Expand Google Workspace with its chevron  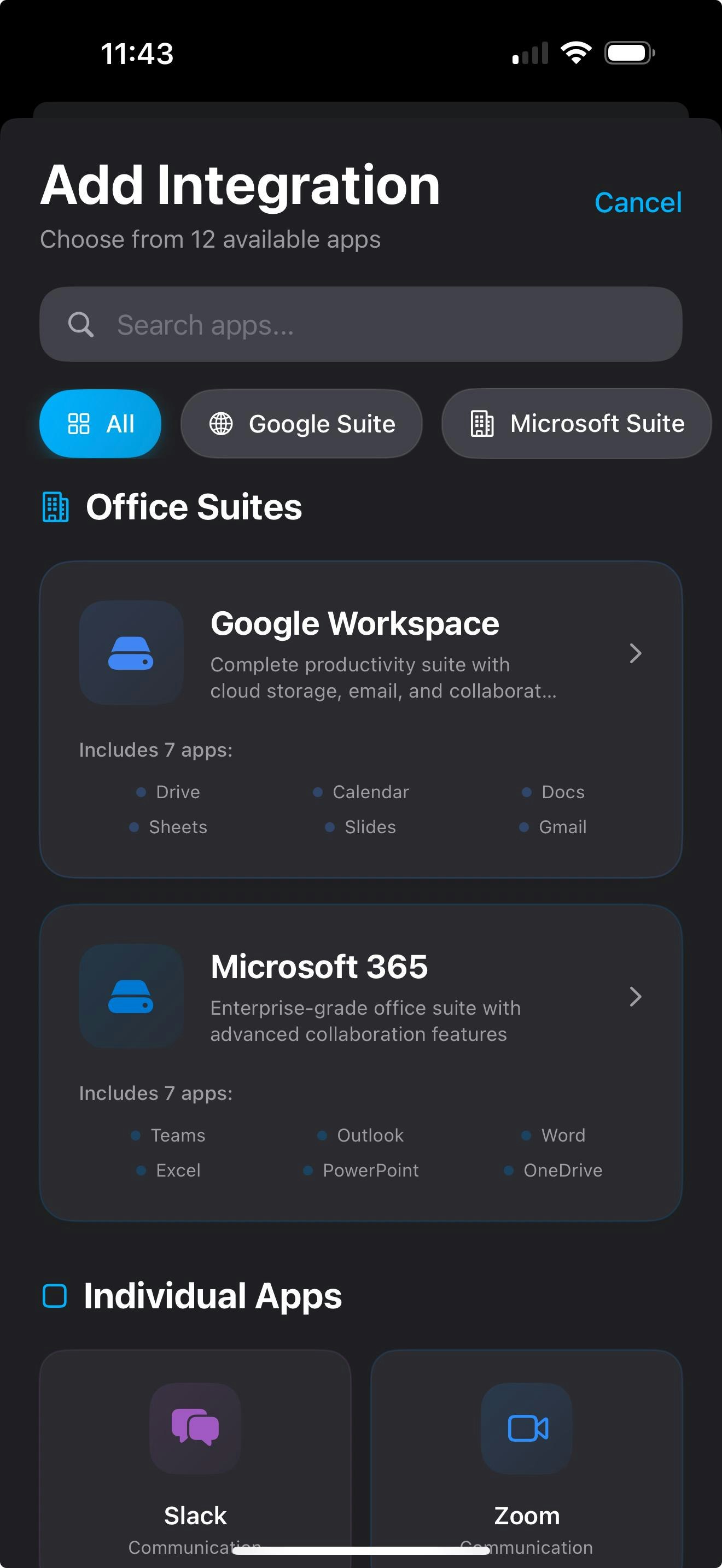(636, 653)
